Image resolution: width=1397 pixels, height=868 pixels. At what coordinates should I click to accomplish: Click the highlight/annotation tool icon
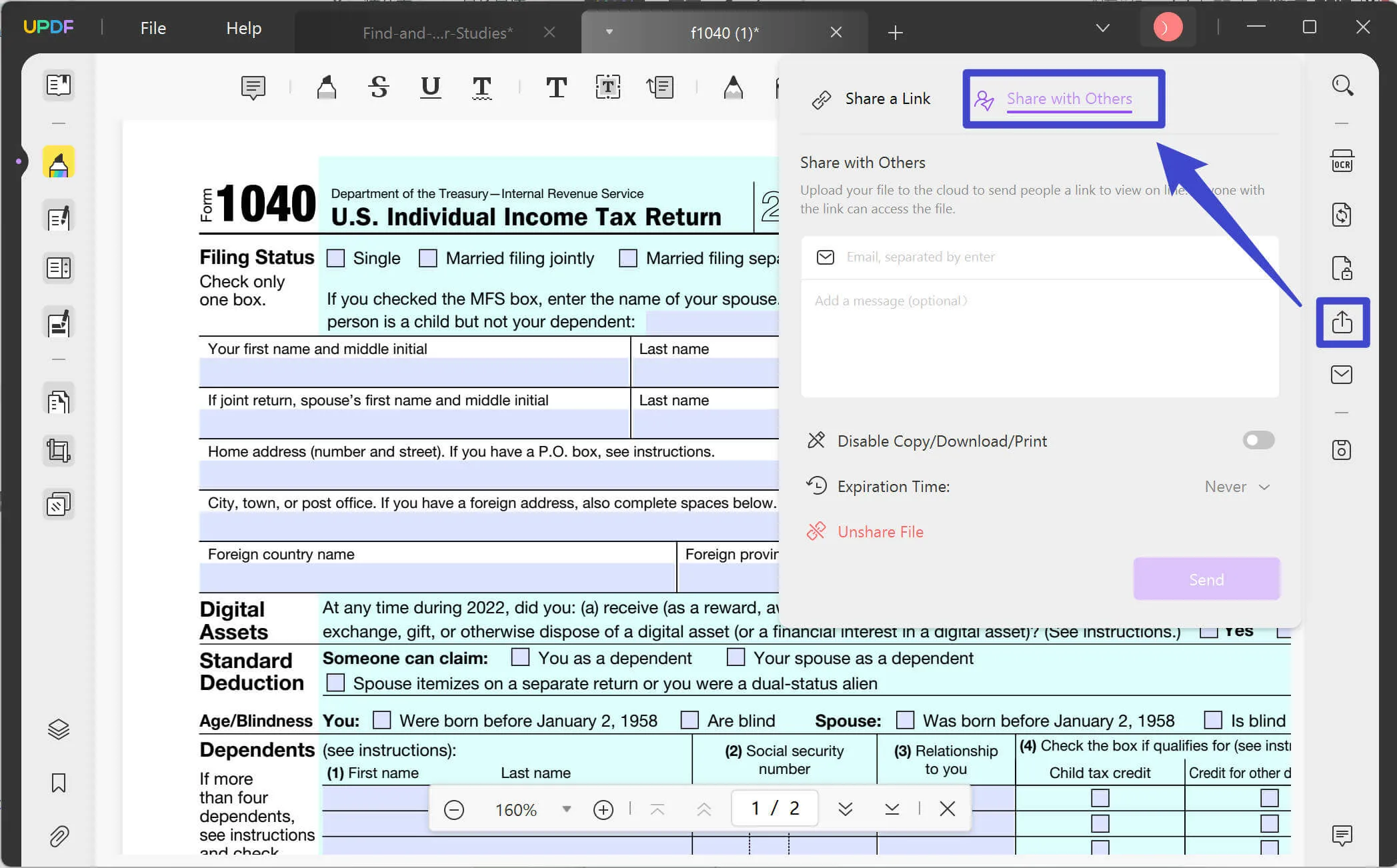[58, 164]
